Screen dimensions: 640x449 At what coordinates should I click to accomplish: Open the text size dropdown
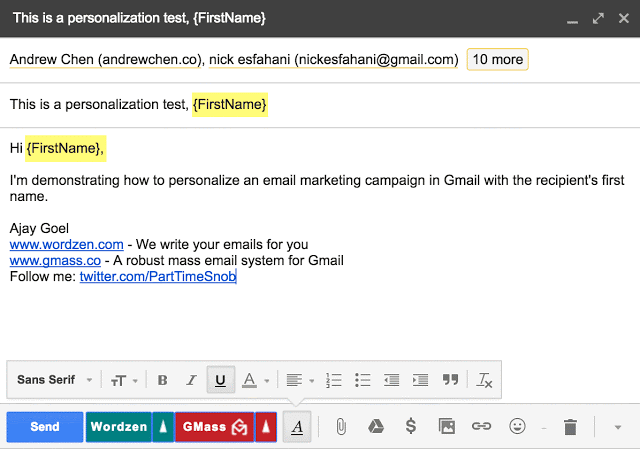tap(123, 380)
